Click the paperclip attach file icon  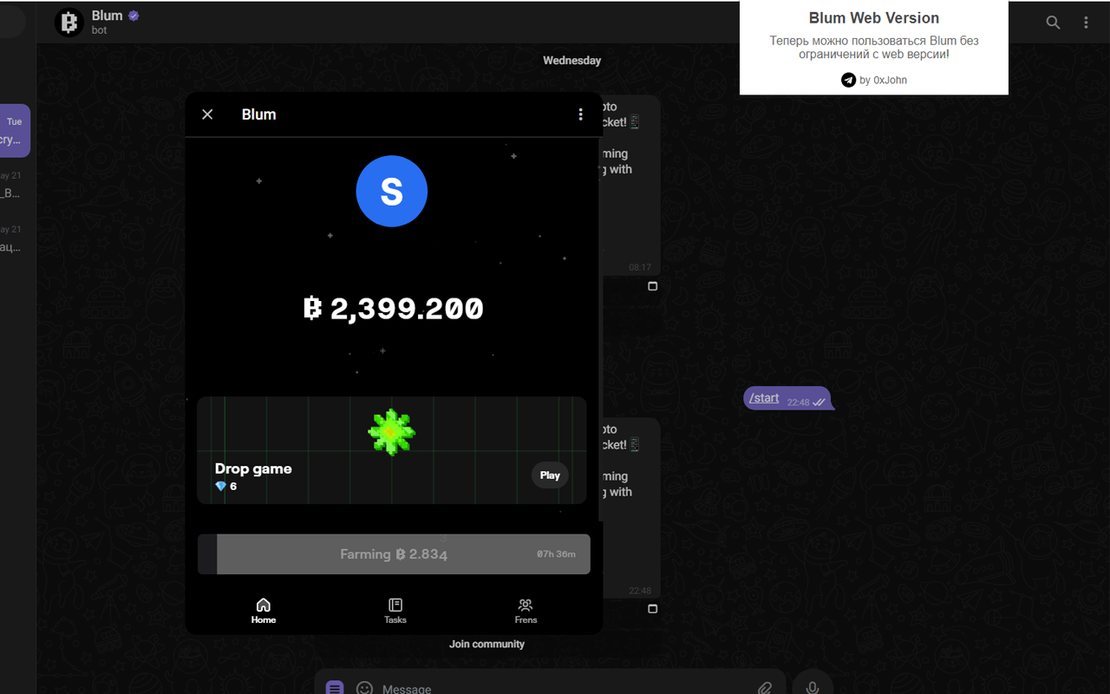point(765,688)
